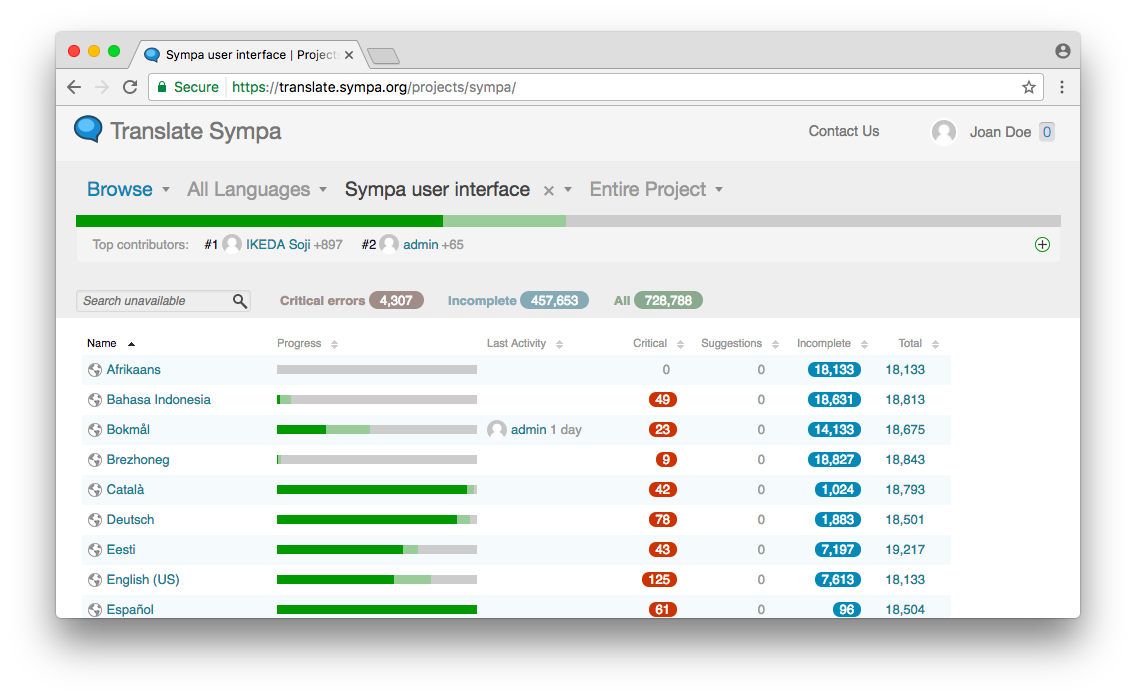Open the Català language
Image resolution: width=1136 pixels, height=698 pixels.
tap(125, 489)
